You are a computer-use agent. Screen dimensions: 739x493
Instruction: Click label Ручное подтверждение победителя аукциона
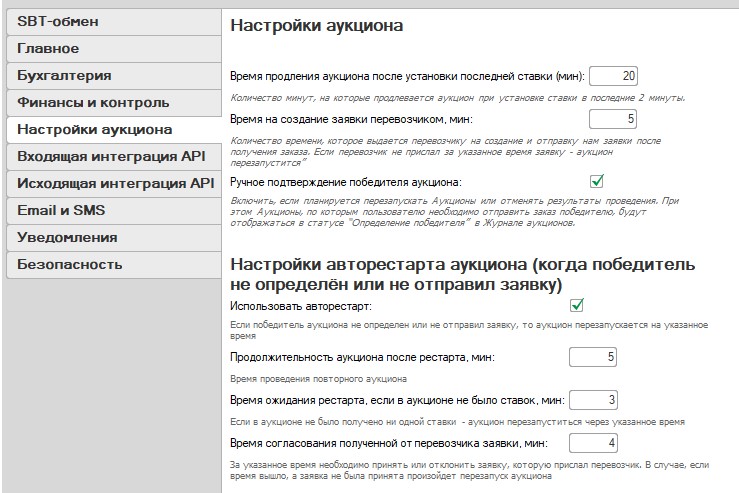[346, 182]
